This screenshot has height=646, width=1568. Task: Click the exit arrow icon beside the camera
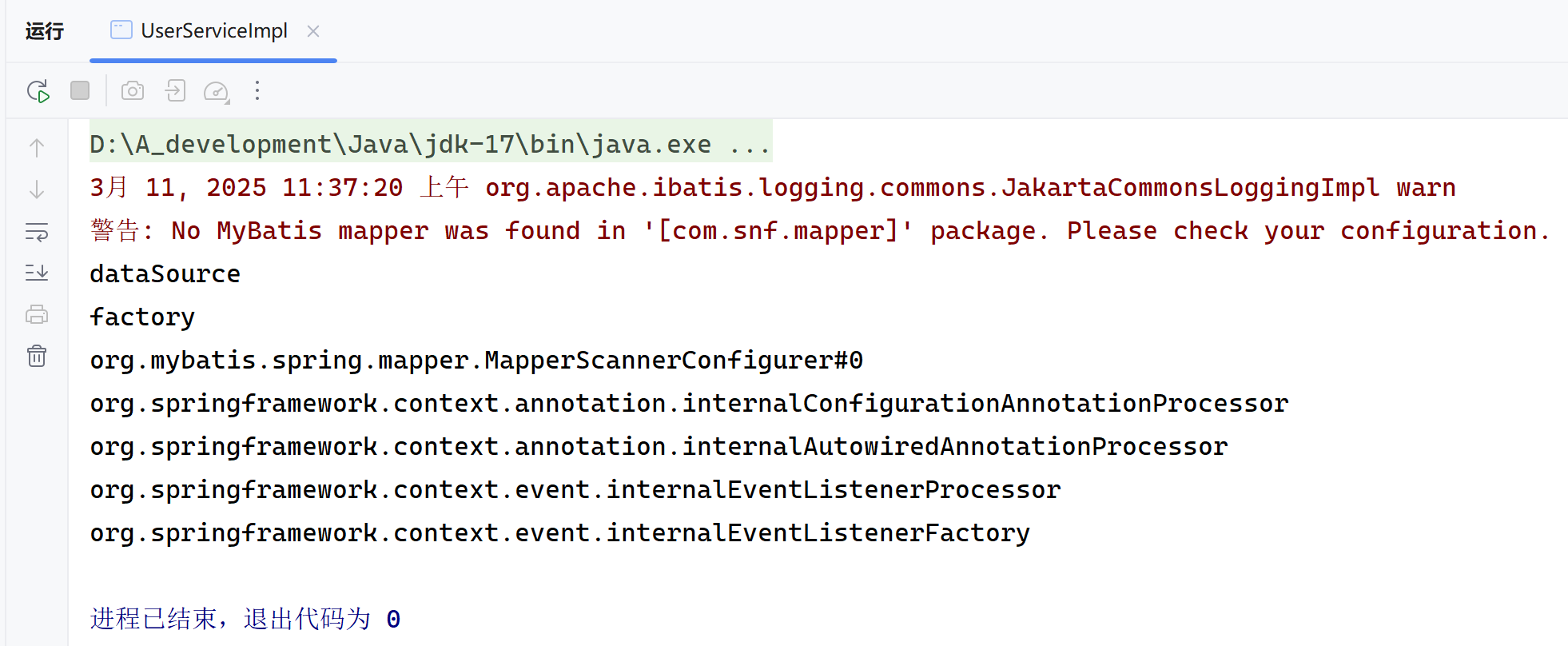click(175, 90)
